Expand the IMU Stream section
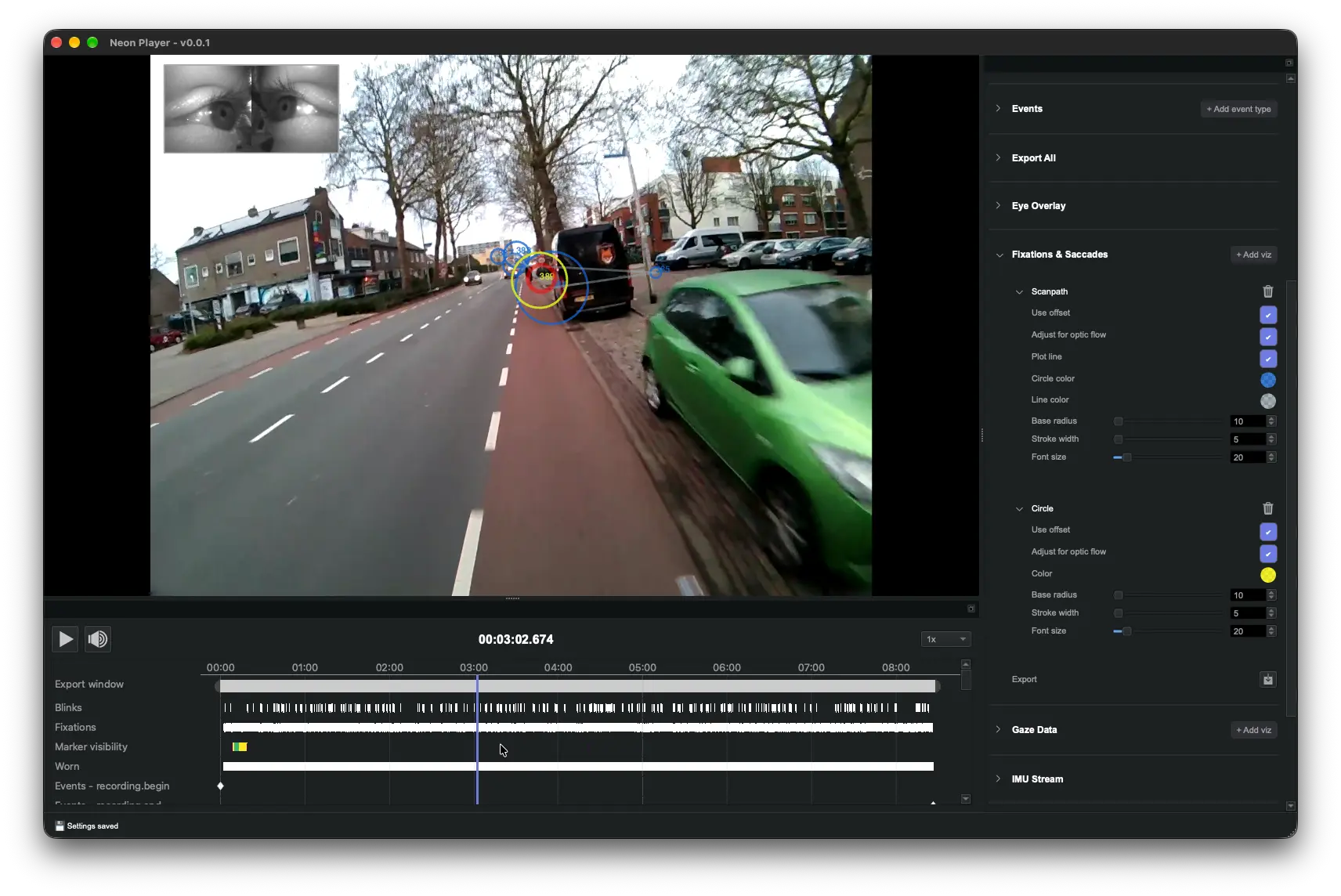 (998, 779)
